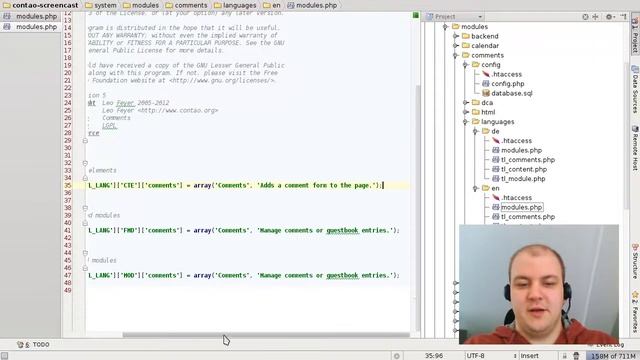The image size is (640, 360).
Task: Expand the html folder node
Action: point(466,112)
